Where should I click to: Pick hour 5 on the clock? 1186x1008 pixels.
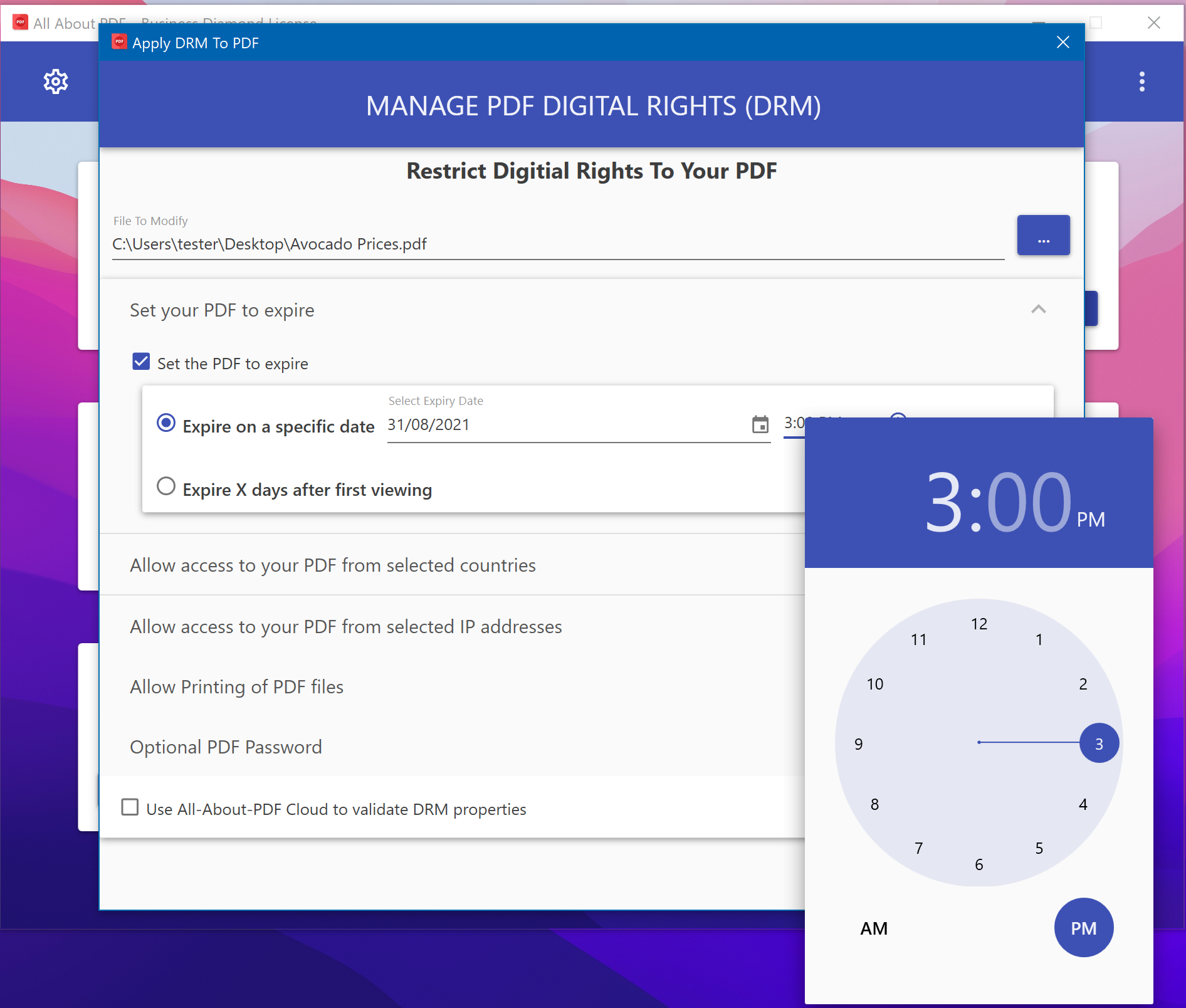pyautogui.click(x=1039, y=849)
